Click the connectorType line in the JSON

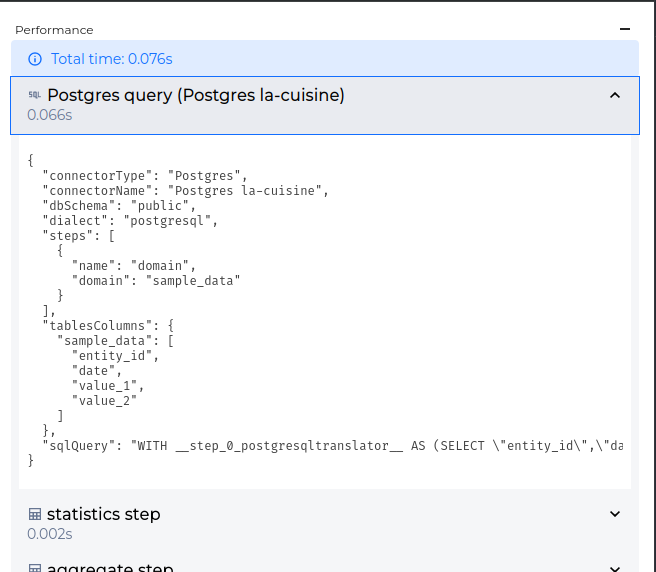[x=144, y=175]
